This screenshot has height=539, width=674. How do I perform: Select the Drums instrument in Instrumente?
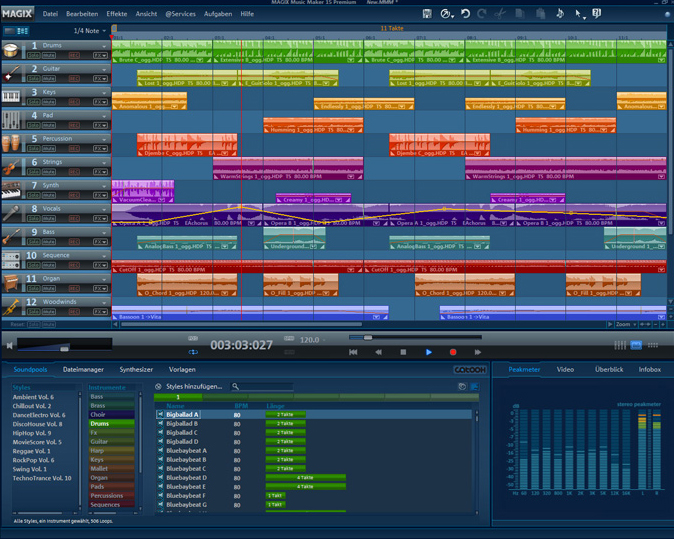(111, 424)
